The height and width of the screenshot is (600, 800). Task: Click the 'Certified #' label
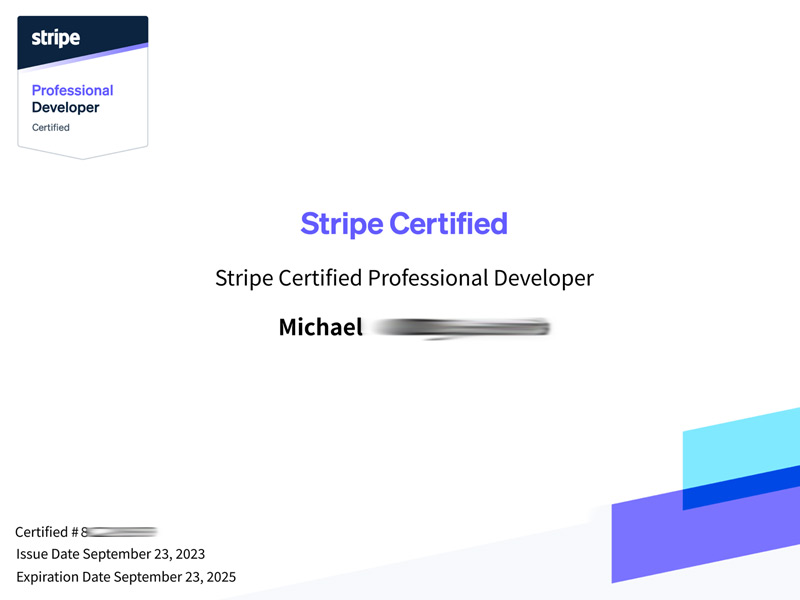point(47,532)
